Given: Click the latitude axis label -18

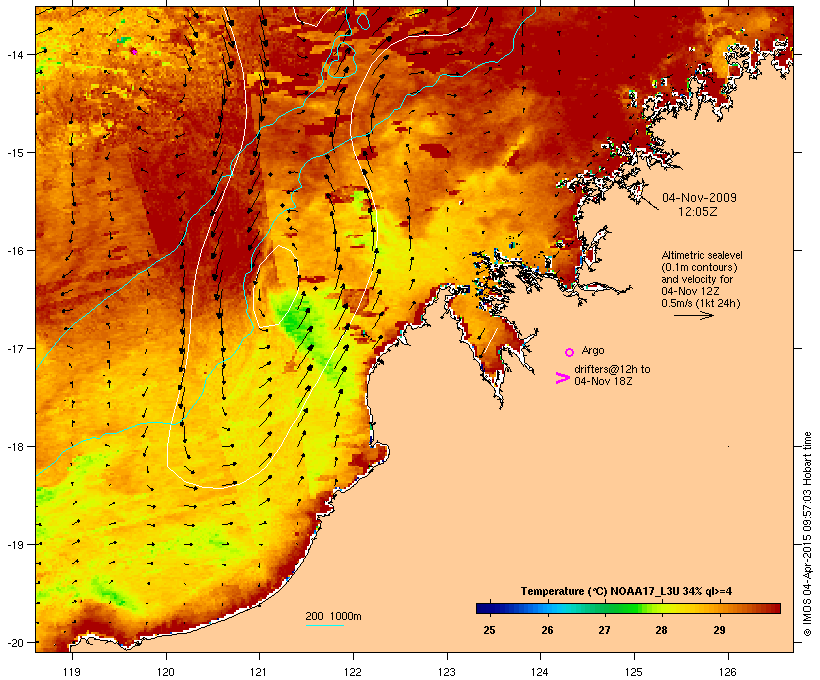Looking at the screenshot, I should pos(15,447).
